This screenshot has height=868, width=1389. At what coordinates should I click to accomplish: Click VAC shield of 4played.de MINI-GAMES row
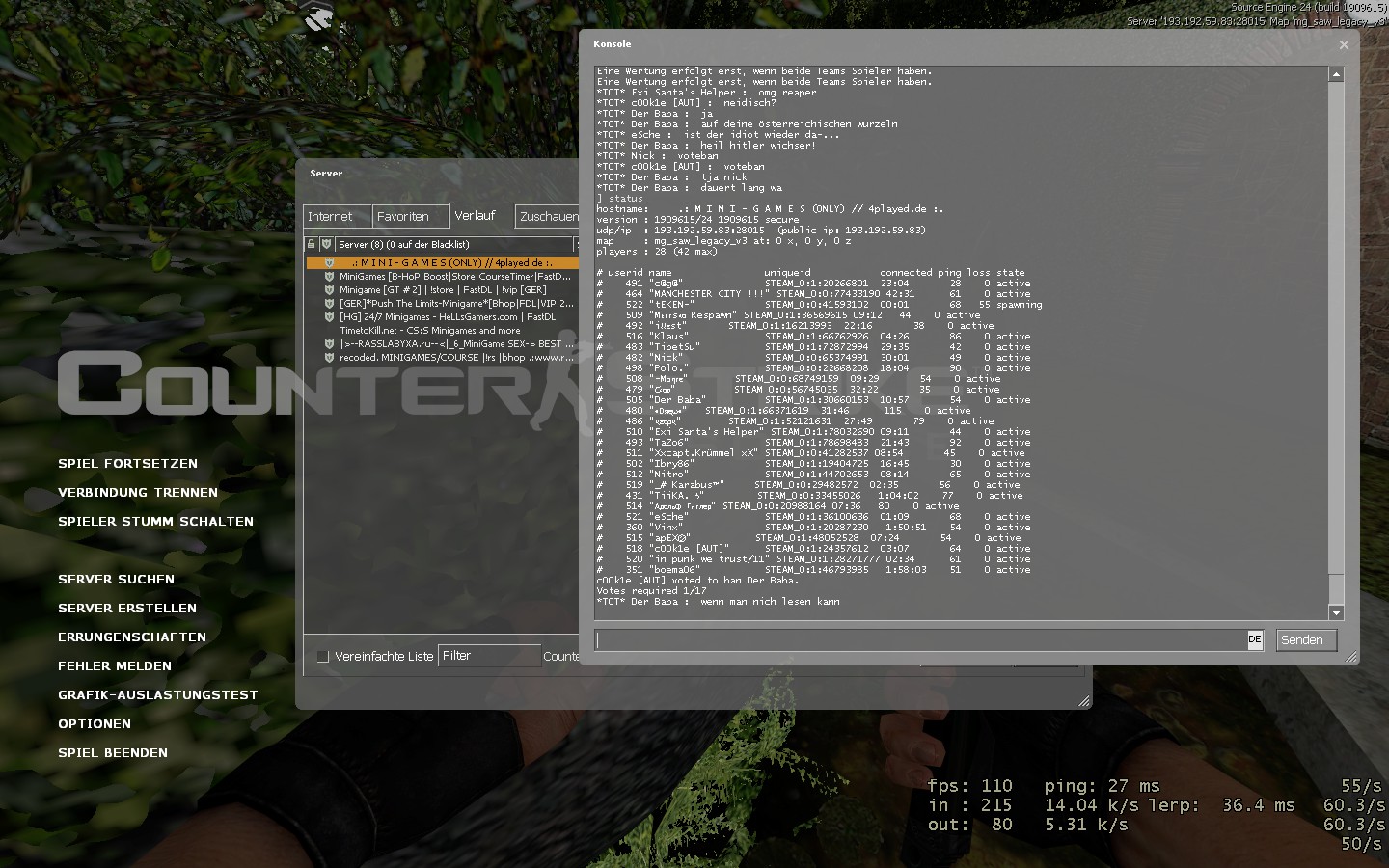(x=329, y=262)
